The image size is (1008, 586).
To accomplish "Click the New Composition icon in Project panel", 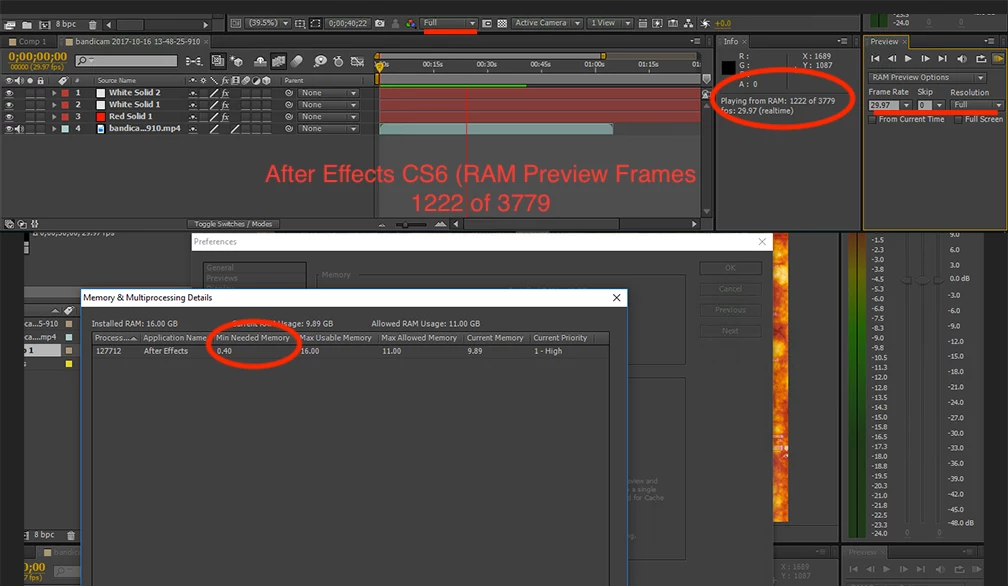I will tap(44, 24).
